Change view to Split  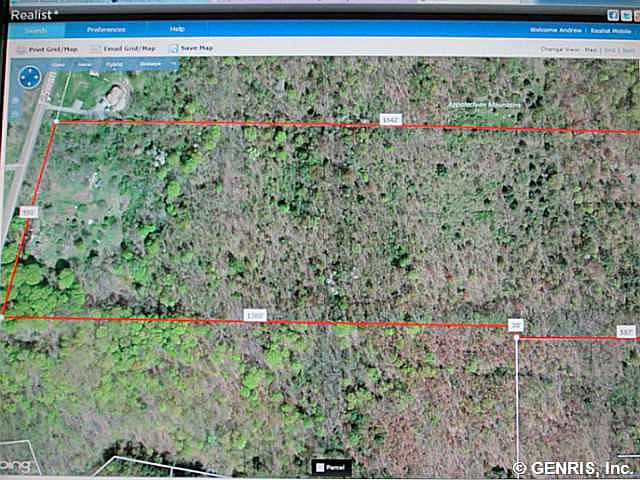click(628, 48)
